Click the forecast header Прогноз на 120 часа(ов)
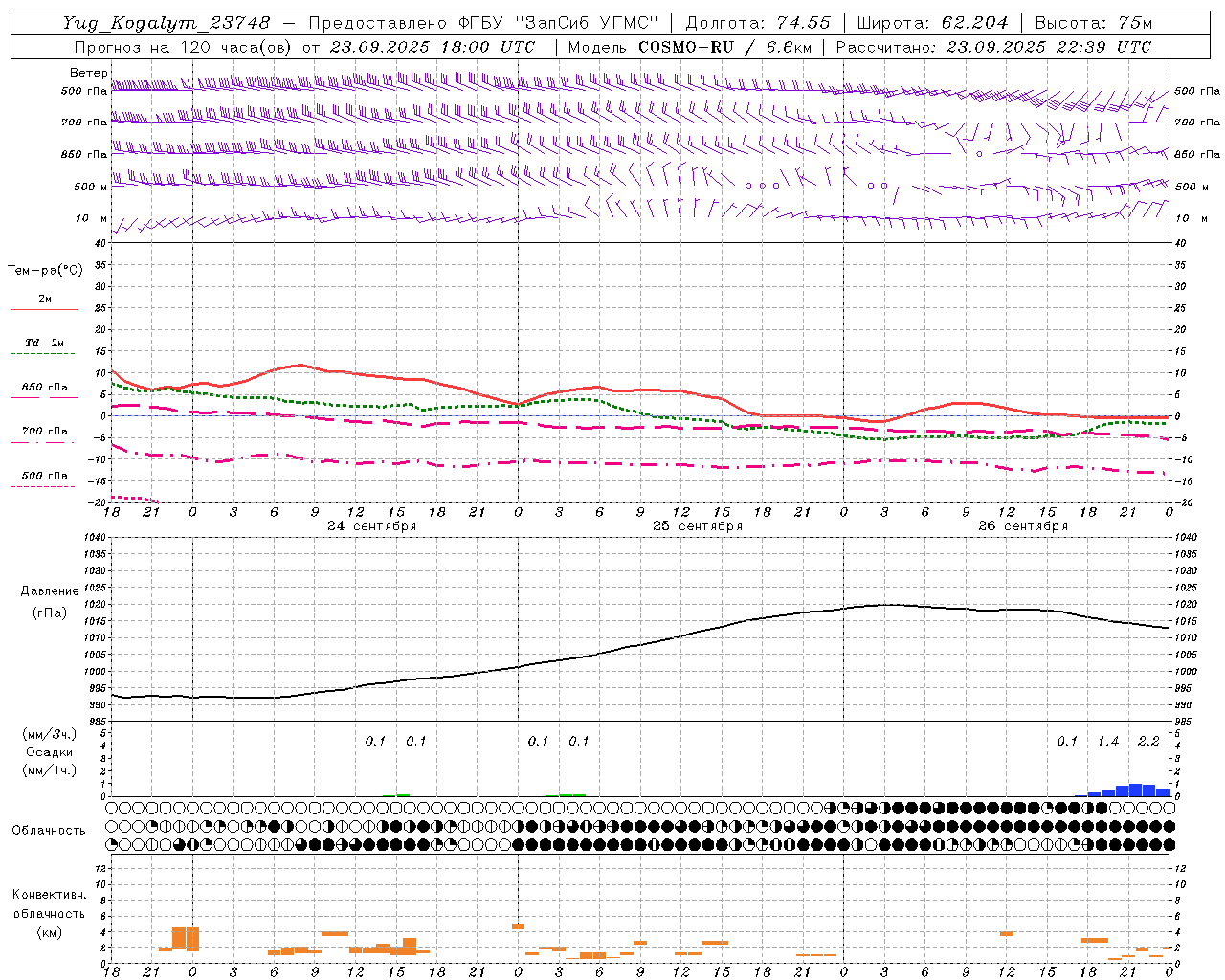 tap(185, 47)
